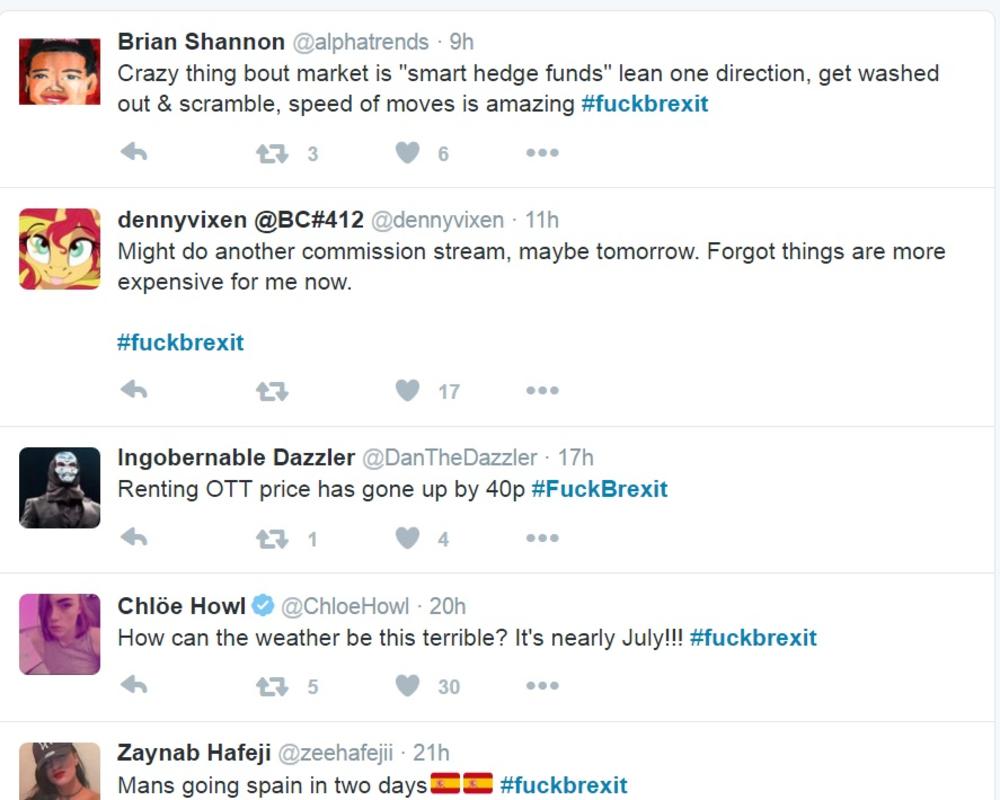Open #fuckbrexit hashtag in dennyvixen's tweet

181,343
